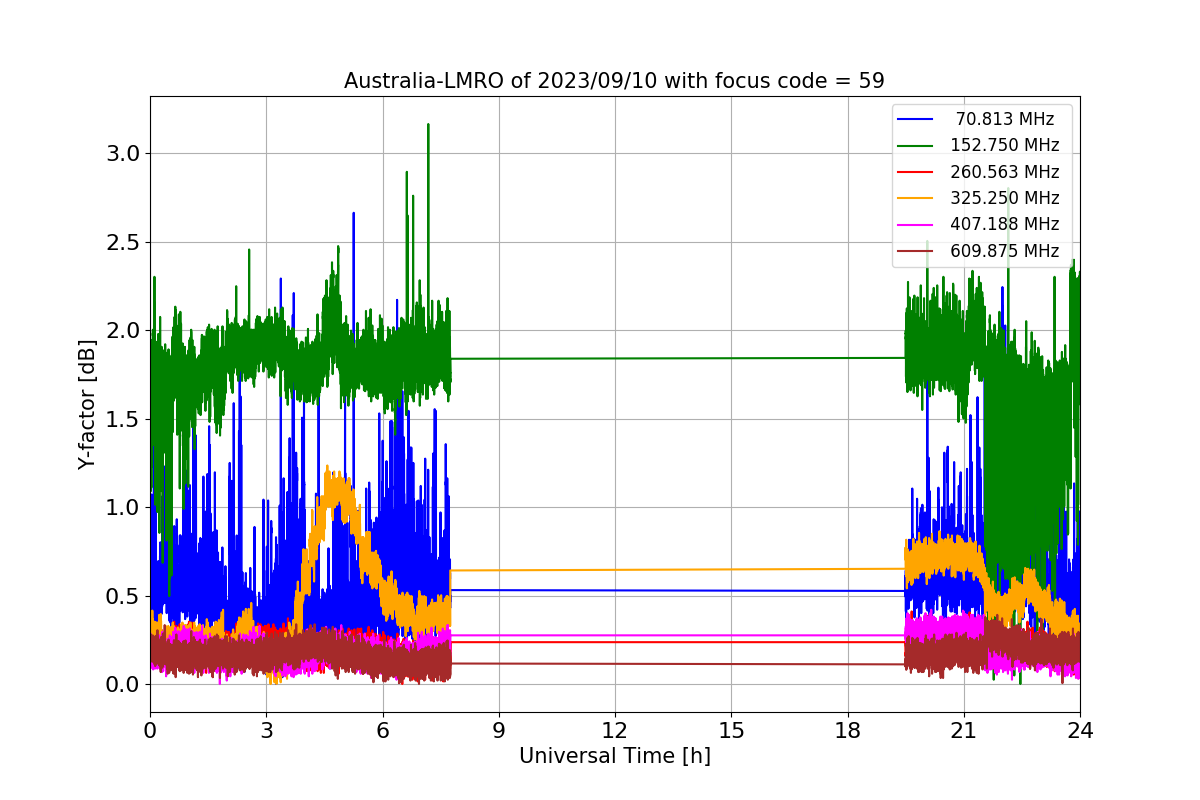The height and width of the screenshot is (800, 1200).
Task: Click x-axis tick label 15
Action: point(731,730)
